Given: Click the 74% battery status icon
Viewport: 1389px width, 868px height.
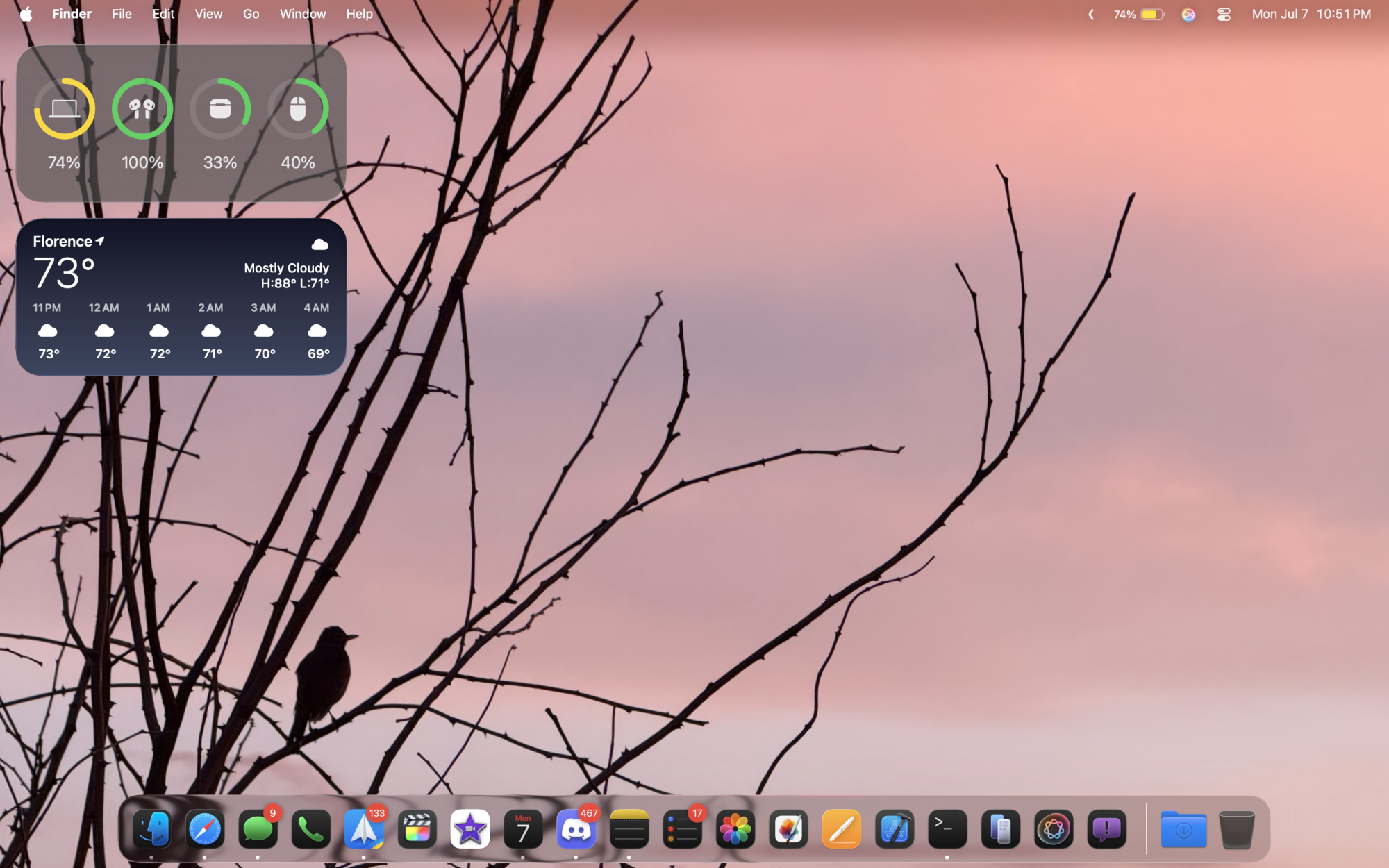Looking at the screenshot, I should coord(1139,14).
